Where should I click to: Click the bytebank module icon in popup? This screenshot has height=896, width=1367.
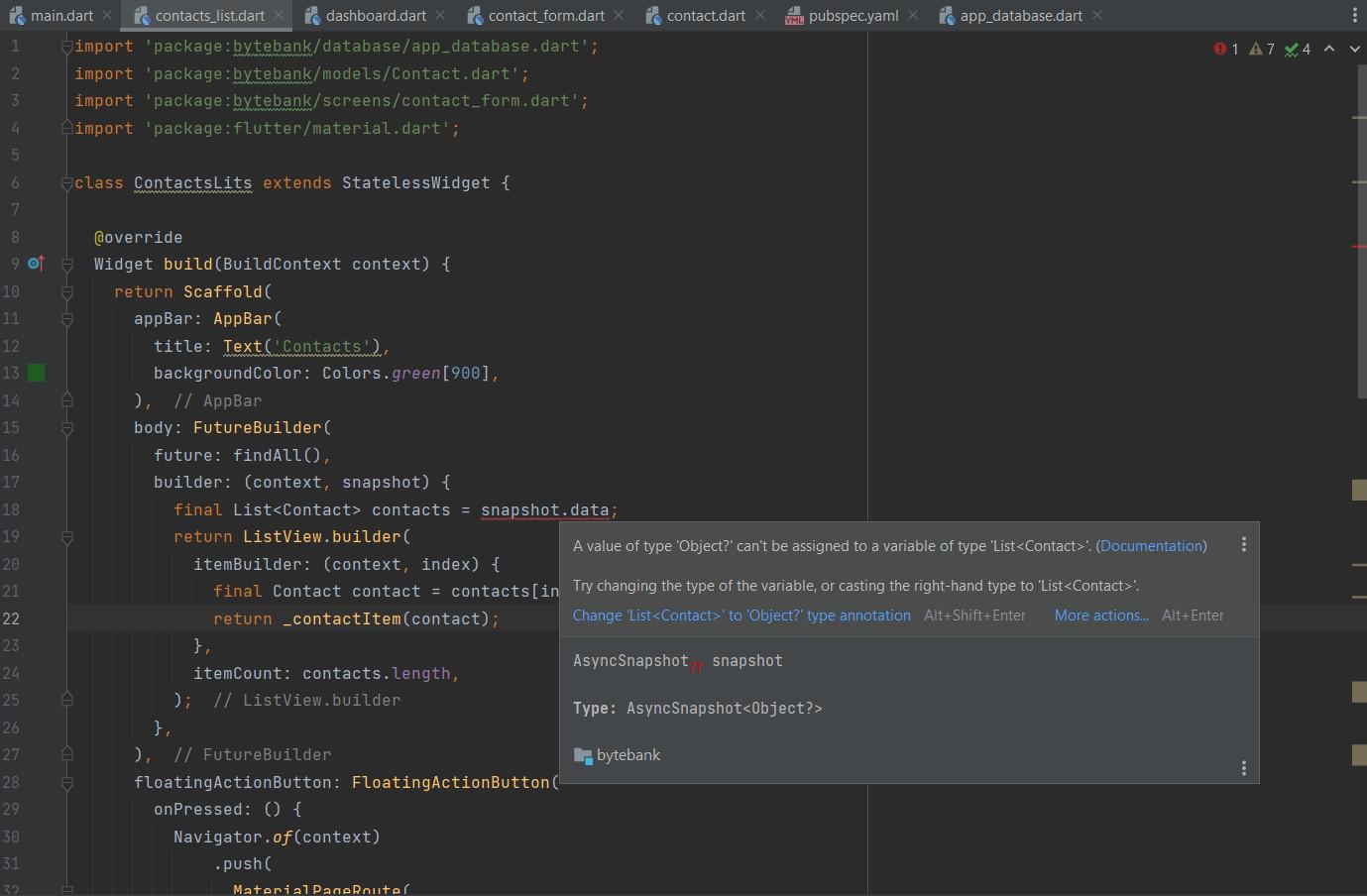click(x=583, y=755)
